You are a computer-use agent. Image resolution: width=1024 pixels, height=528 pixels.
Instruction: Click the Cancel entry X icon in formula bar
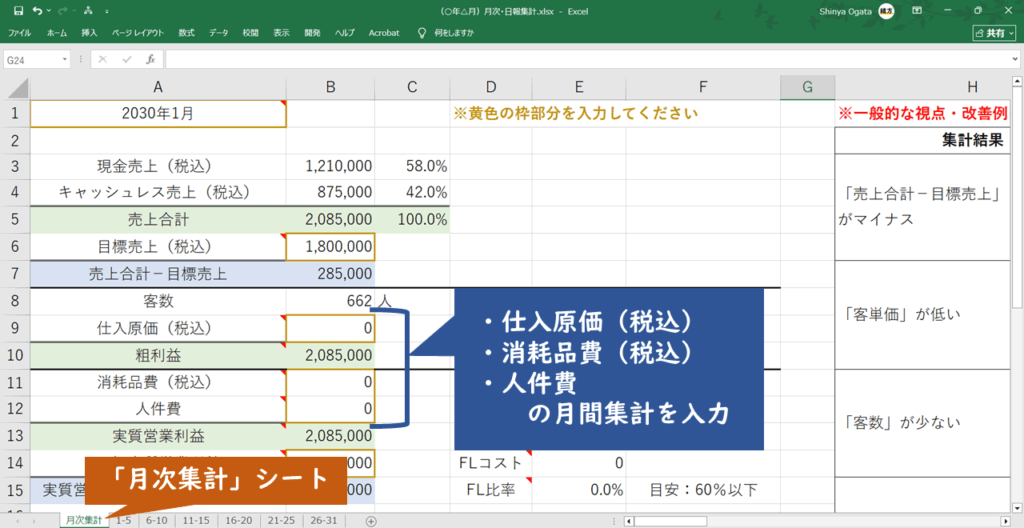click(103, 60)
